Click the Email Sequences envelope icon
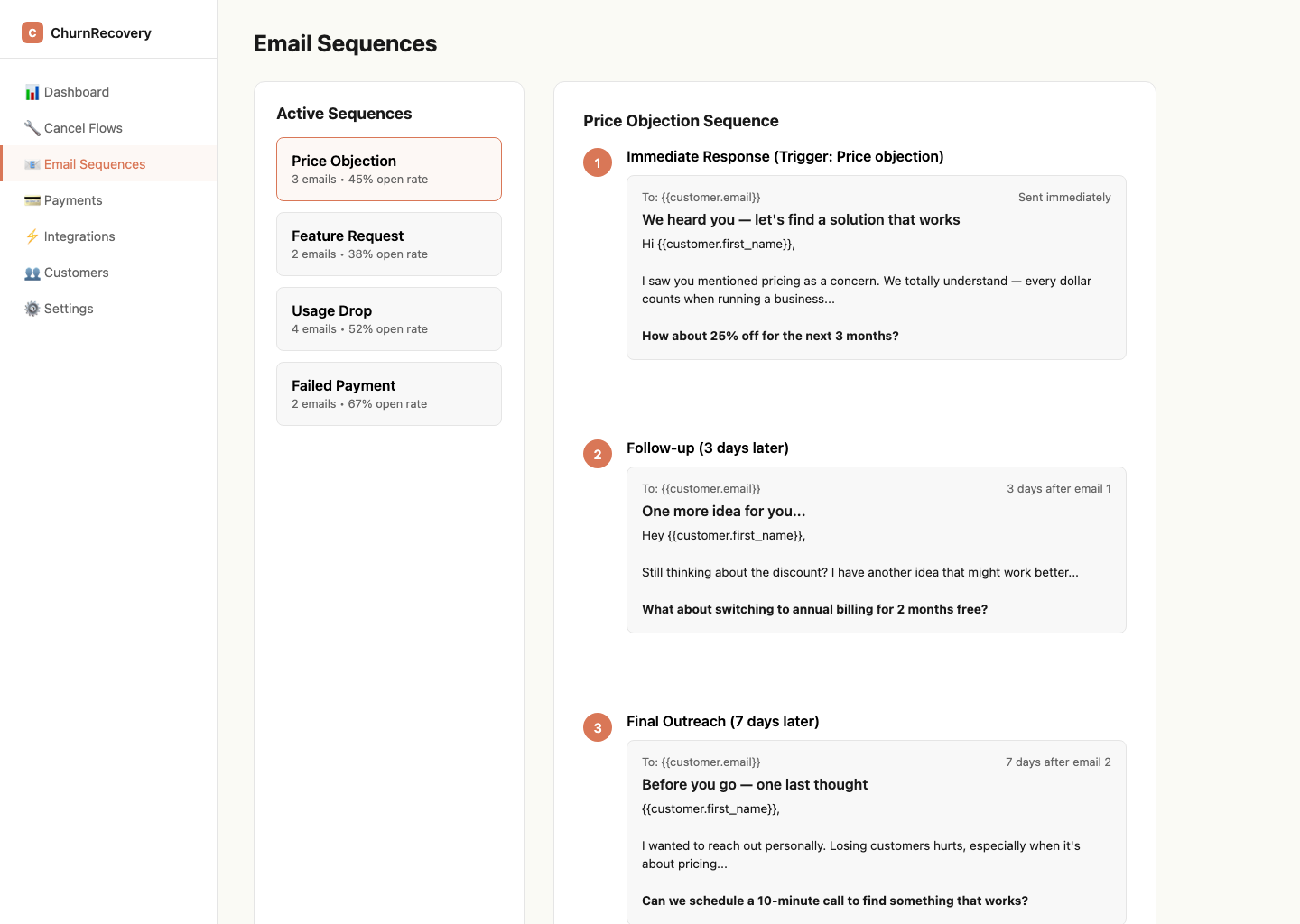 tap(32, 164)
